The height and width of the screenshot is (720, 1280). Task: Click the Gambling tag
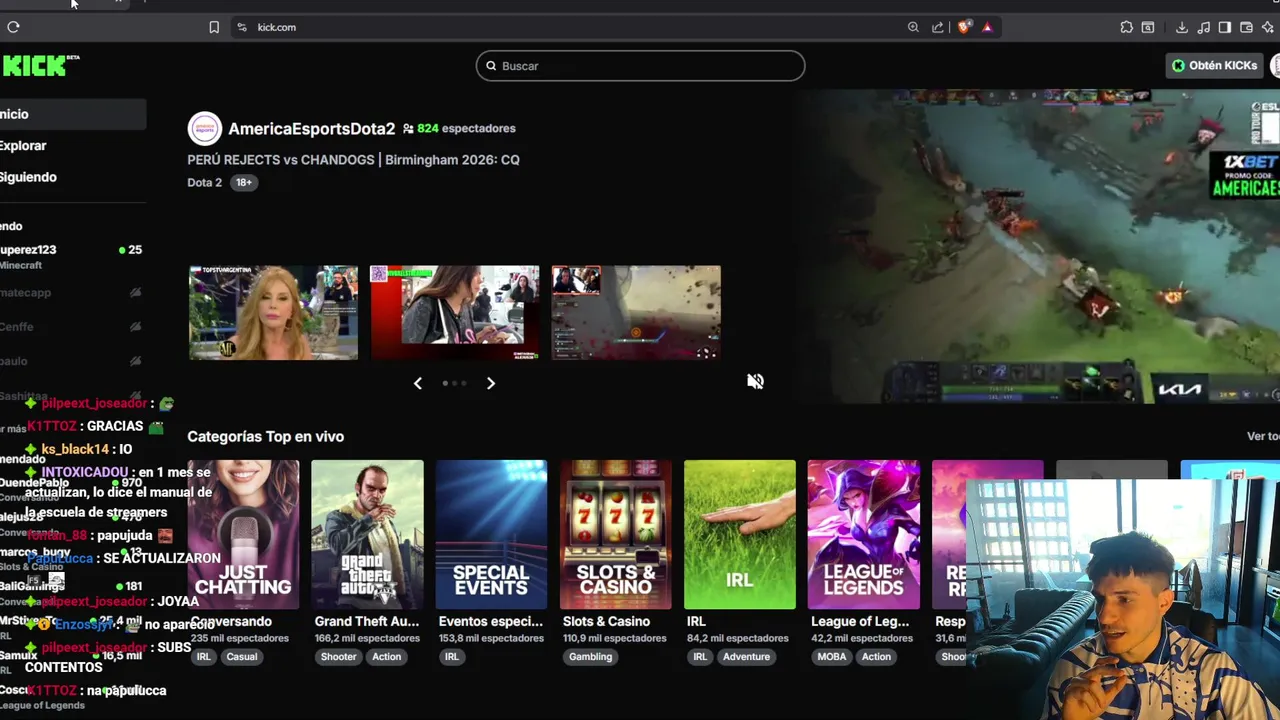590,657
